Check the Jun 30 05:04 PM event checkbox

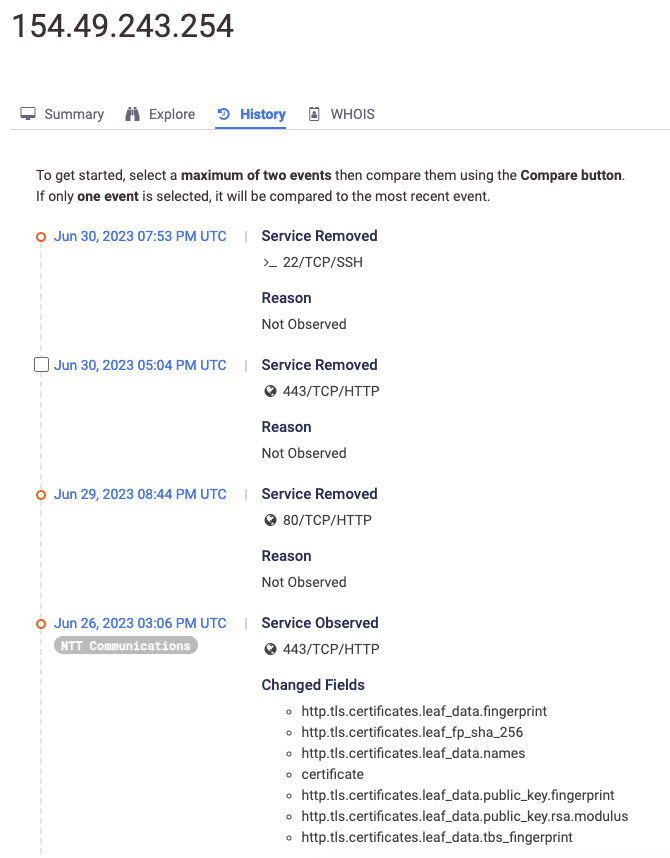[41, 365]
